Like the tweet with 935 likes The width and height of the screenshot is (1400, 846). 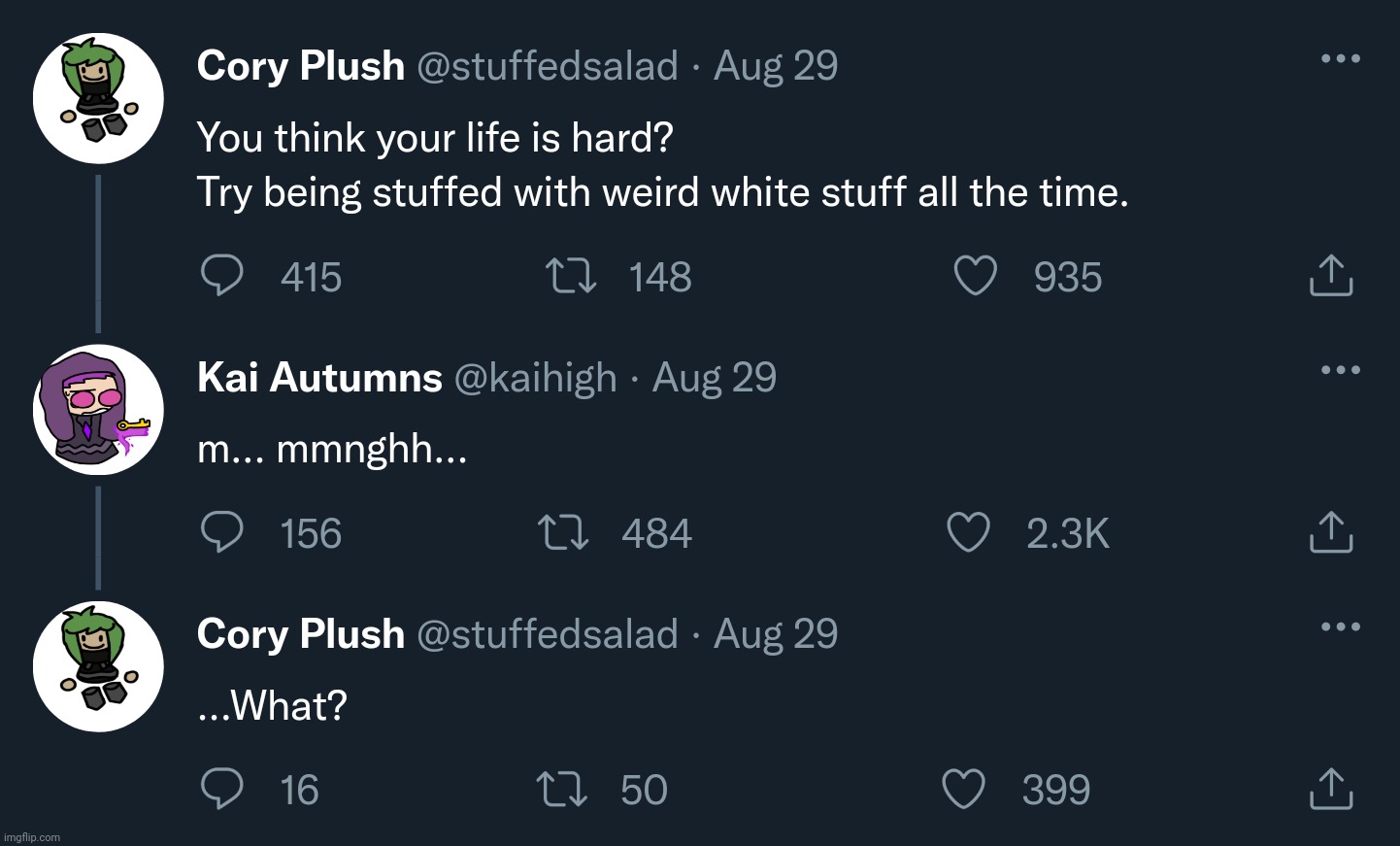coord(975,276)
